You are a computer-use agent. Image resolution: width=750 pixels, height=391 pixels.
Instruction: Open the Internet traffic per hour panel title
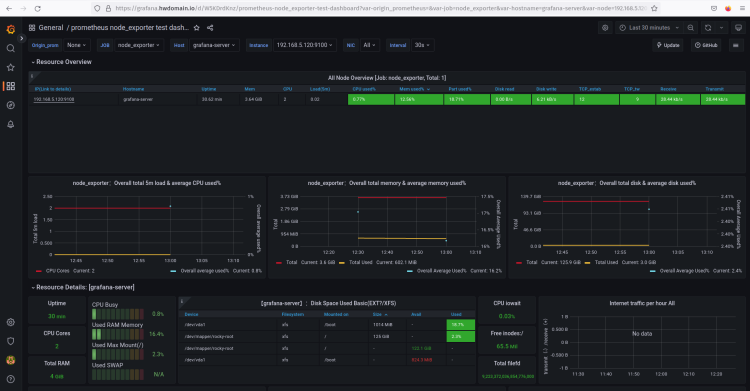tap(642, 303)
